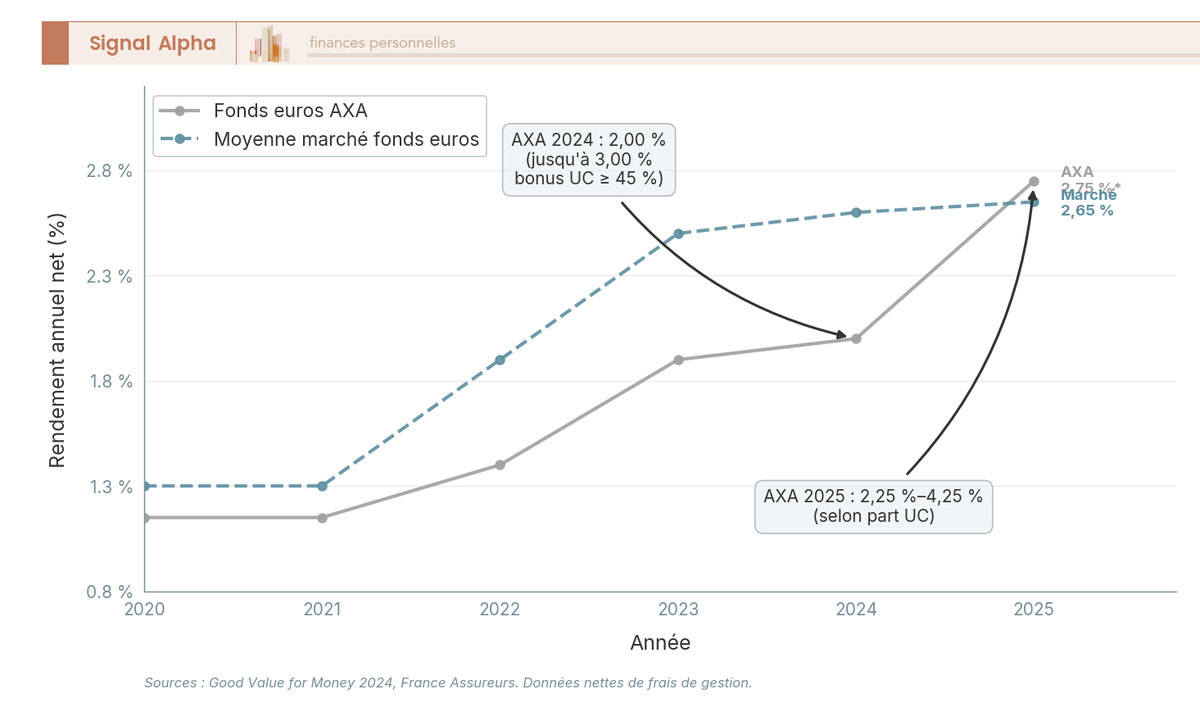Click the 2023 x-axis tick label
Image resolution: width=1200 pixels, height=721 pixels.
678,609
